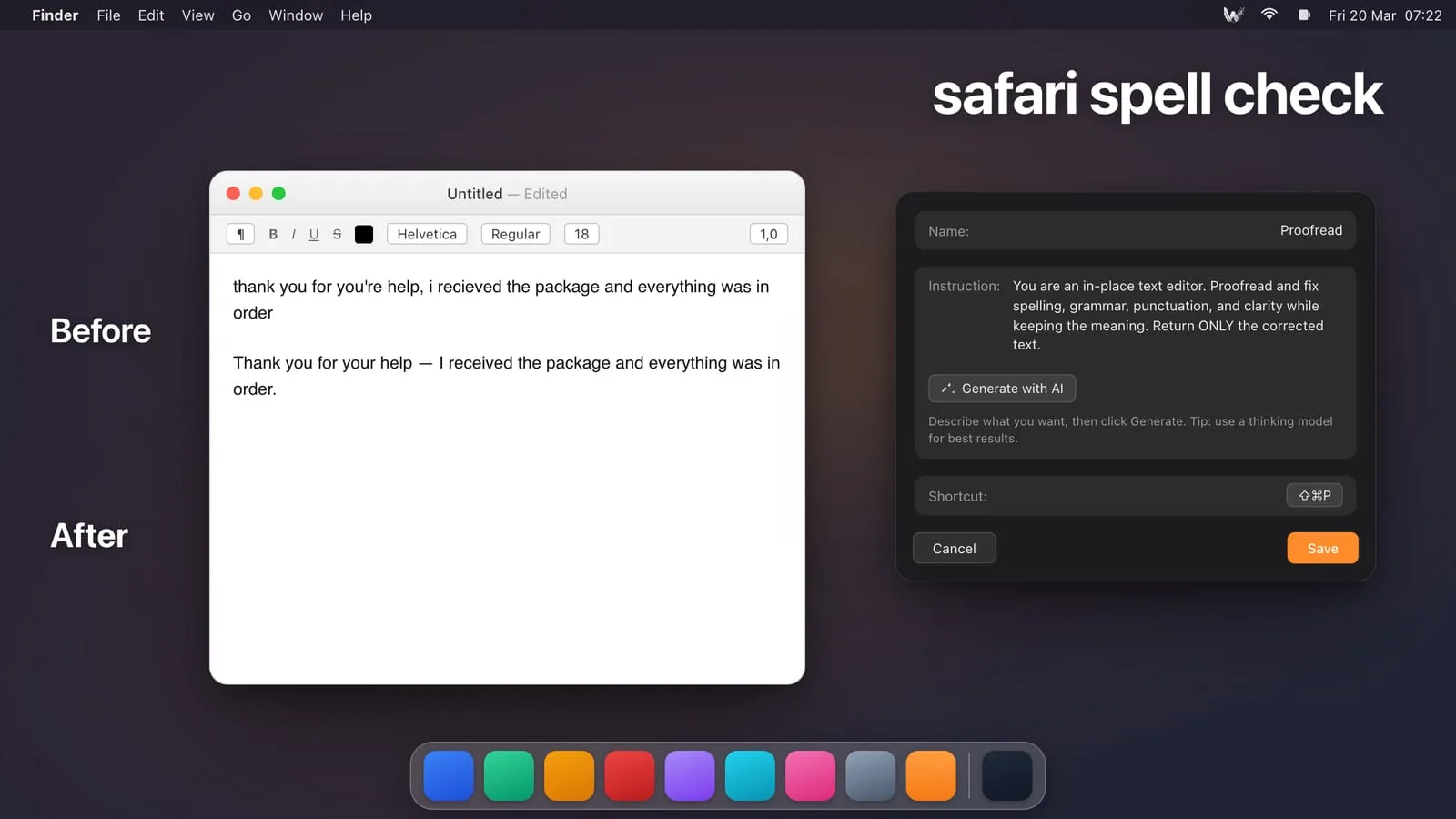The height and width of the screenshot is (819, 1456).
Task: Open the black text color swatch
Action: (x=364, y=234)
